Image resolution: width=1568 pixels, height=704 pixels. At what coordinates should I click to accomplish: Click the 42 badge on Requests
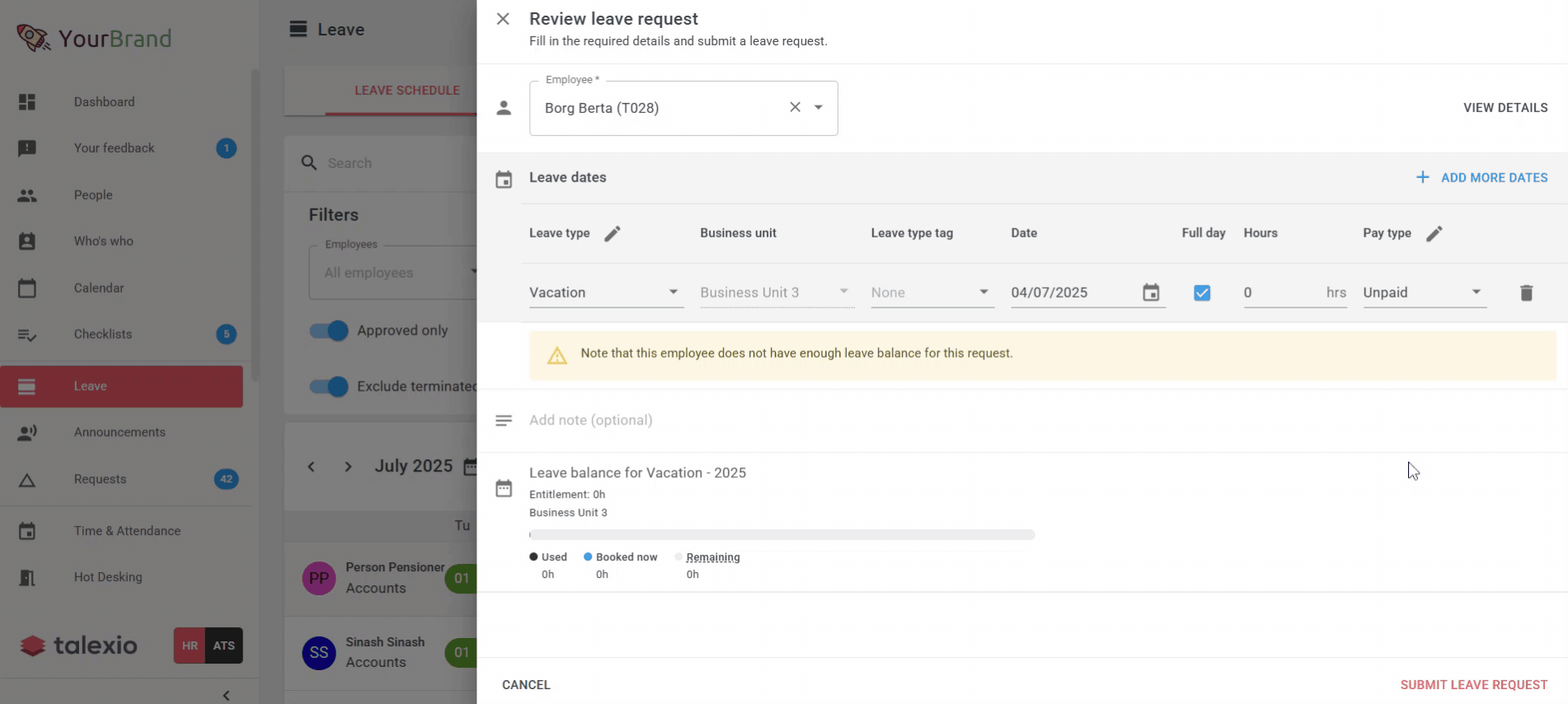226,479
